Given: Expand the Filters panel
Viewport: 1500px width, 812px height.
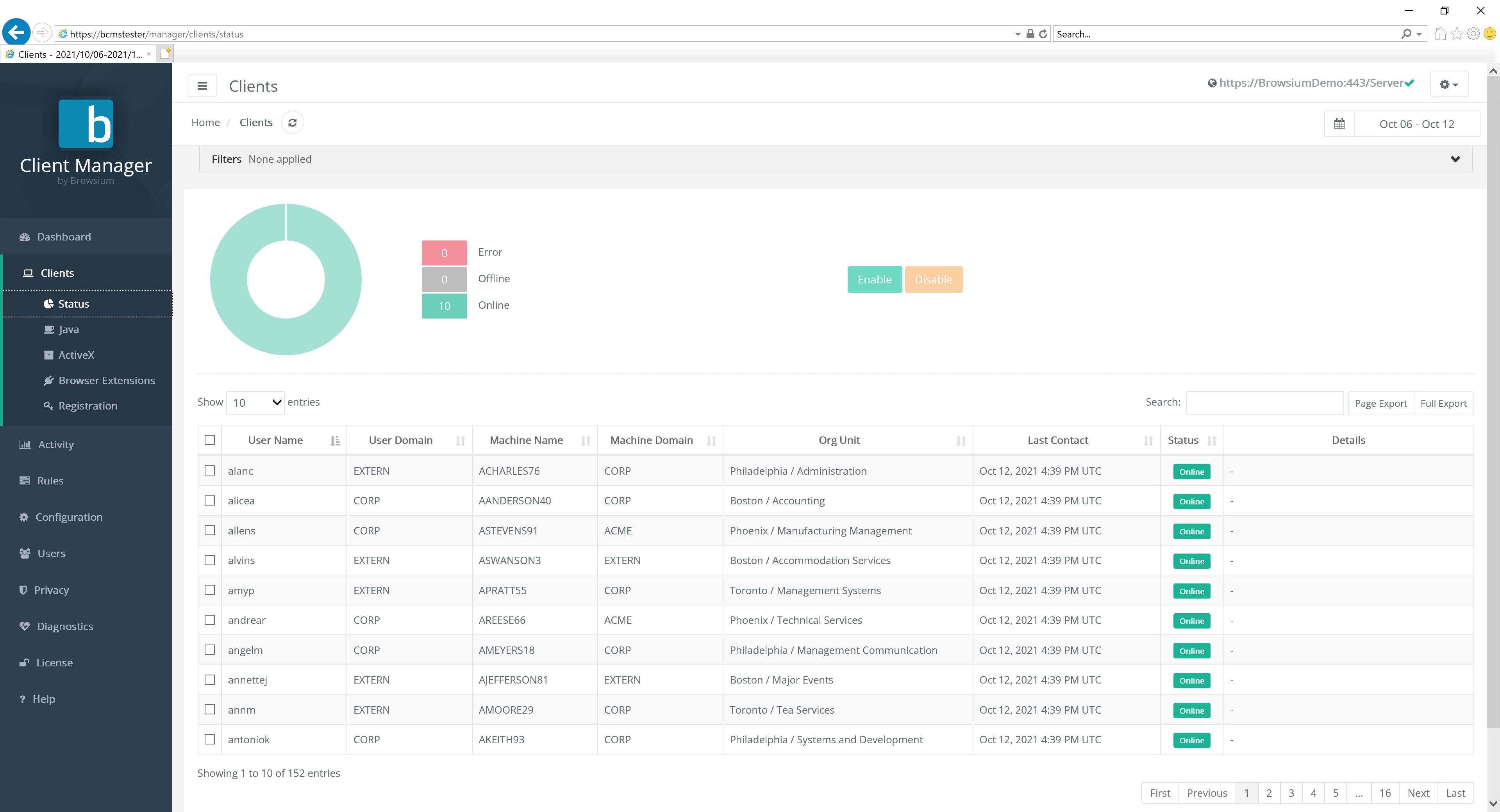Looking at the screenshot, I should tap(1455, 158).
